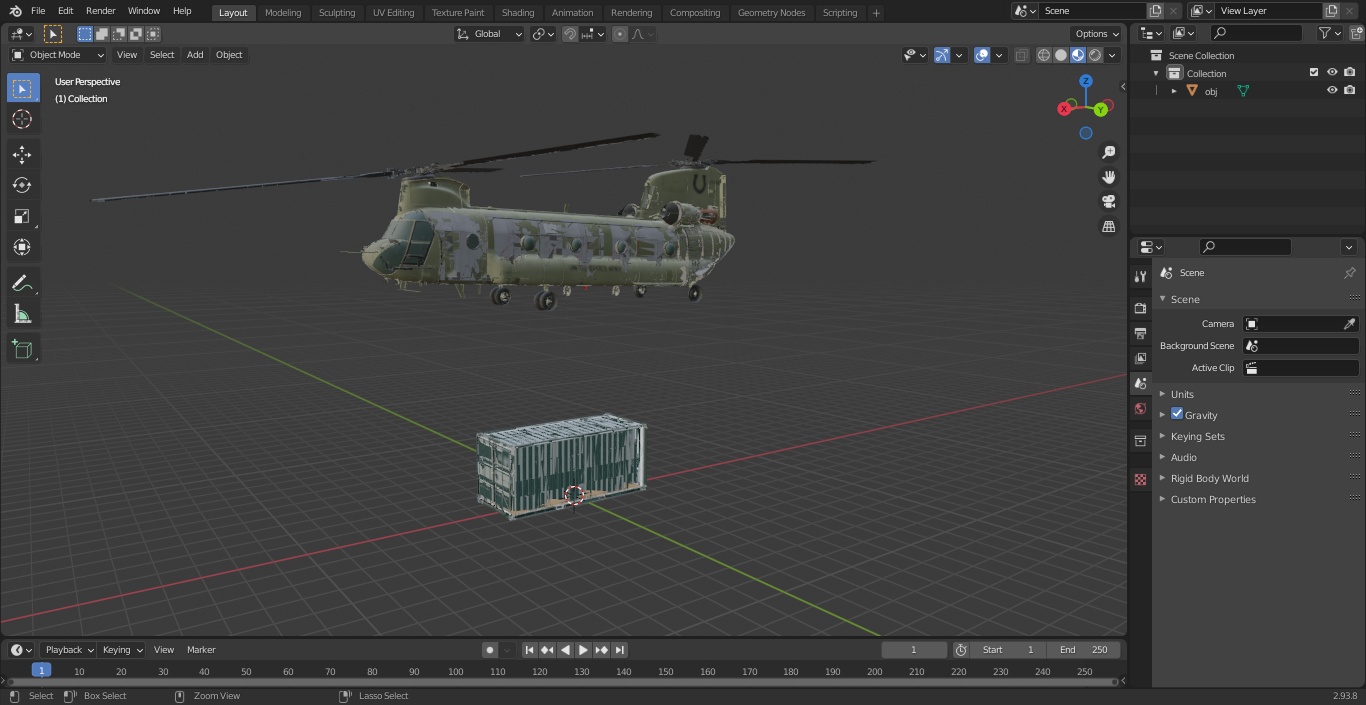
Task: Switch to the UV Editing workspace tab
Action: [x=393, y=12]
